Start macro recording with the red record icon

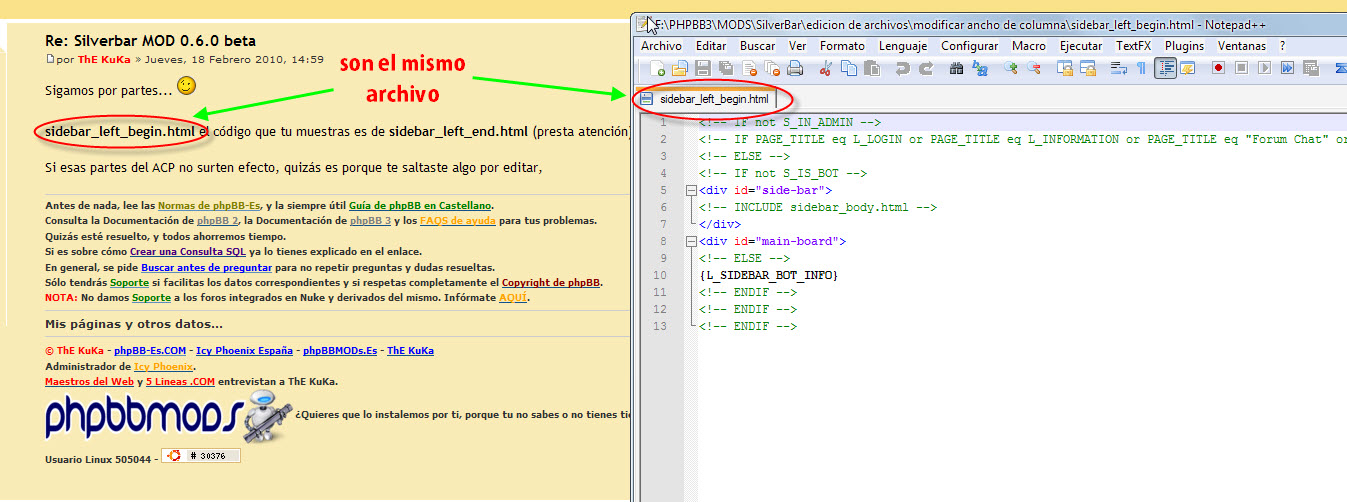click(1219, 68)
